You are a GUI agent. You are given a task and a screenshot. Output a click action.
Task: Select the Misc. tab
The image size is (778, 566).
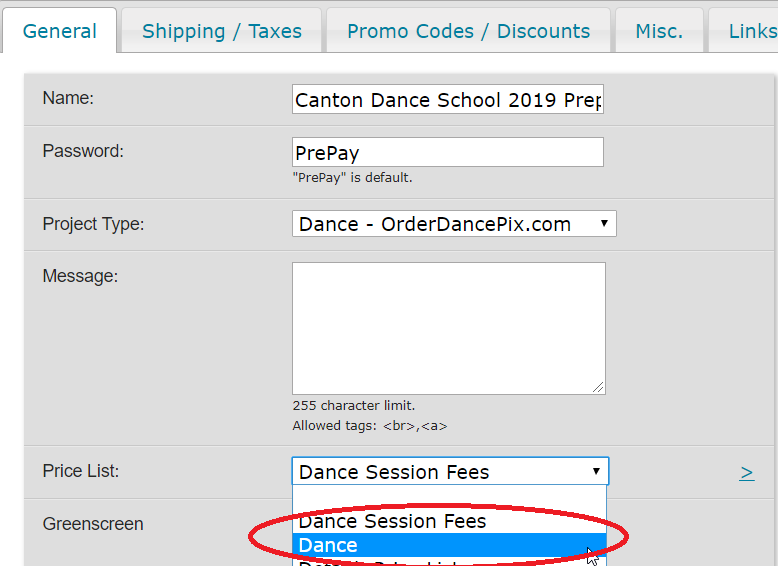point(659,31)
